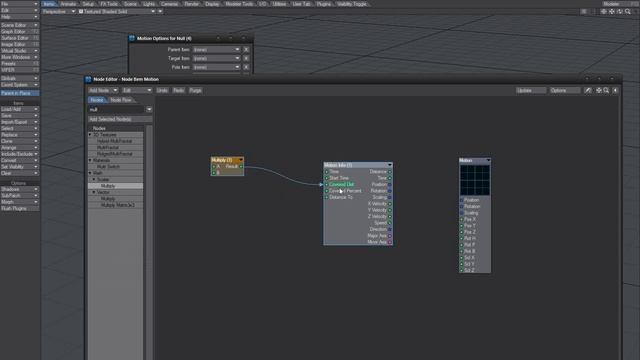Click the Motion node preview thumbnail

475,180
